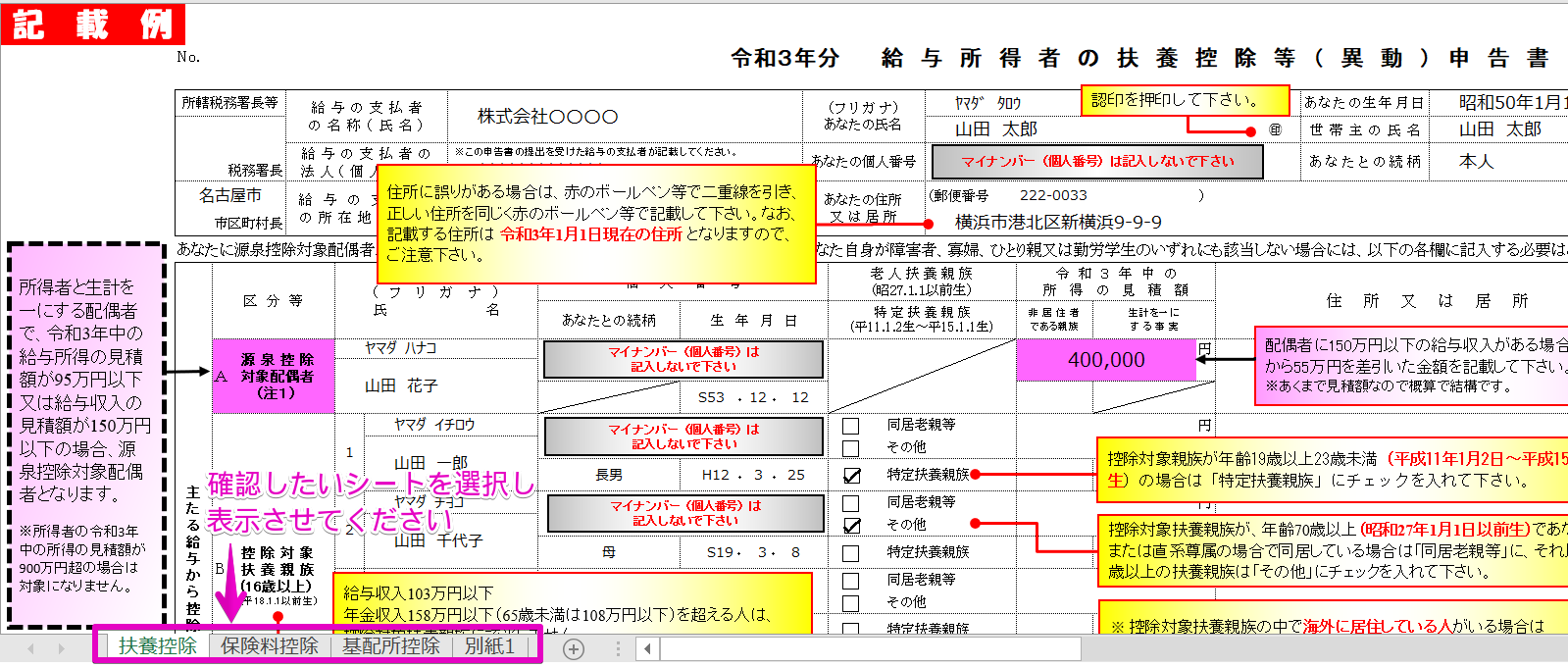Click the あなたとの続柄 column header
The height and width of the screenshot is (667, 1568).
[609, 321]
